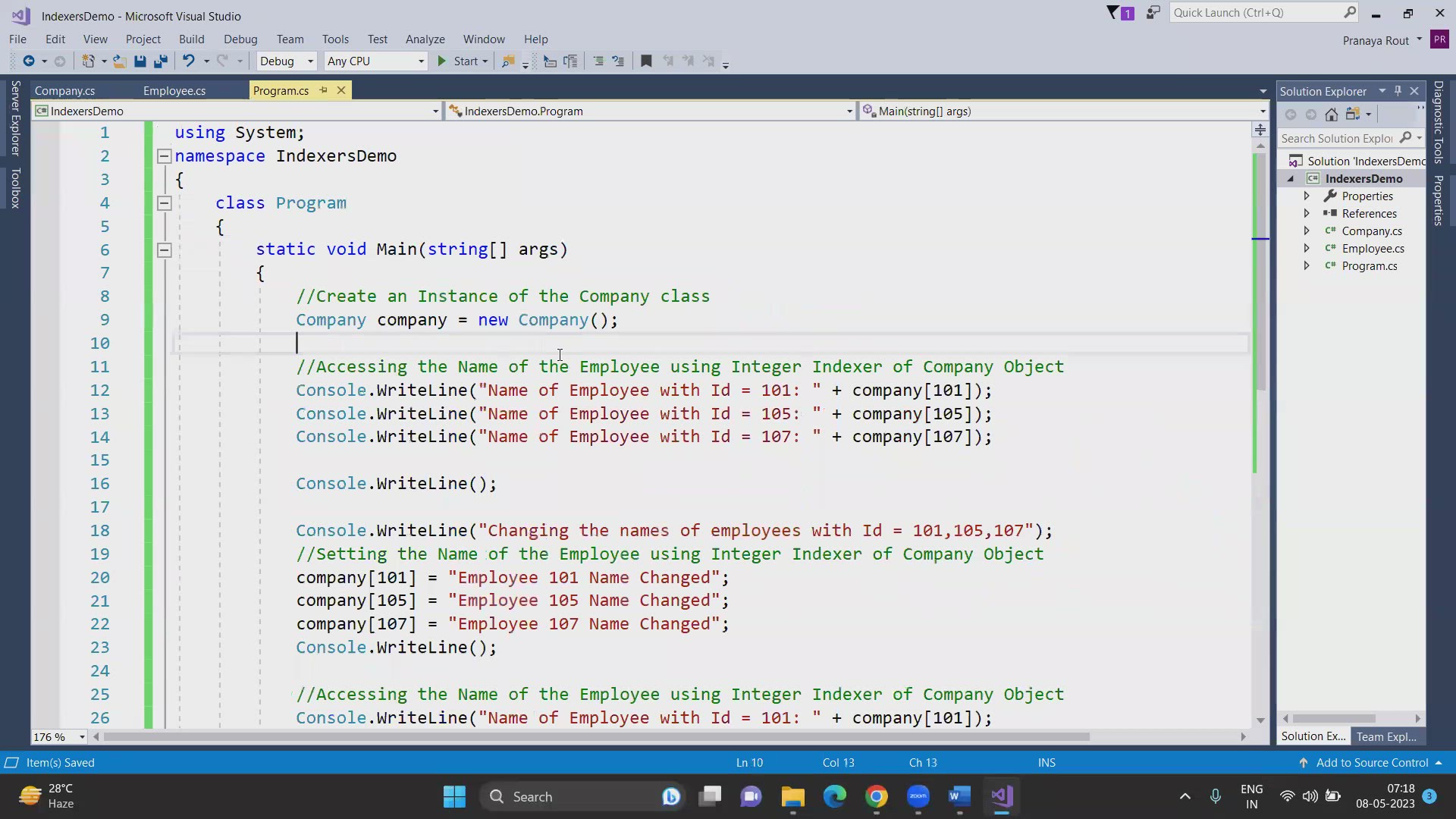The height and width of the screenshot is (819, 1456).
Task: Click Sync with Active Document icon in Solution Explorer
Action: pos(1352,115)
